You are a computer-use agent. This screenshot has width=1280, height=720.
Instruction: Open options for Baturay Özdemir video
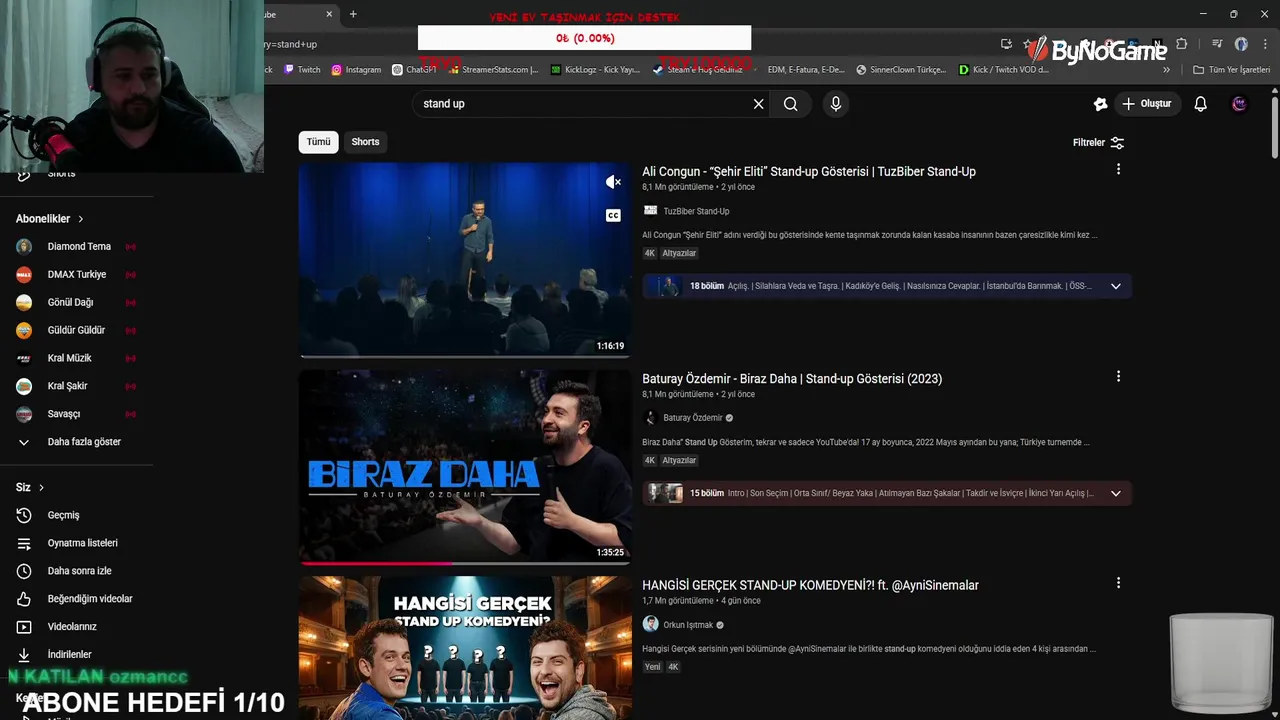(x=1118, y=377)
